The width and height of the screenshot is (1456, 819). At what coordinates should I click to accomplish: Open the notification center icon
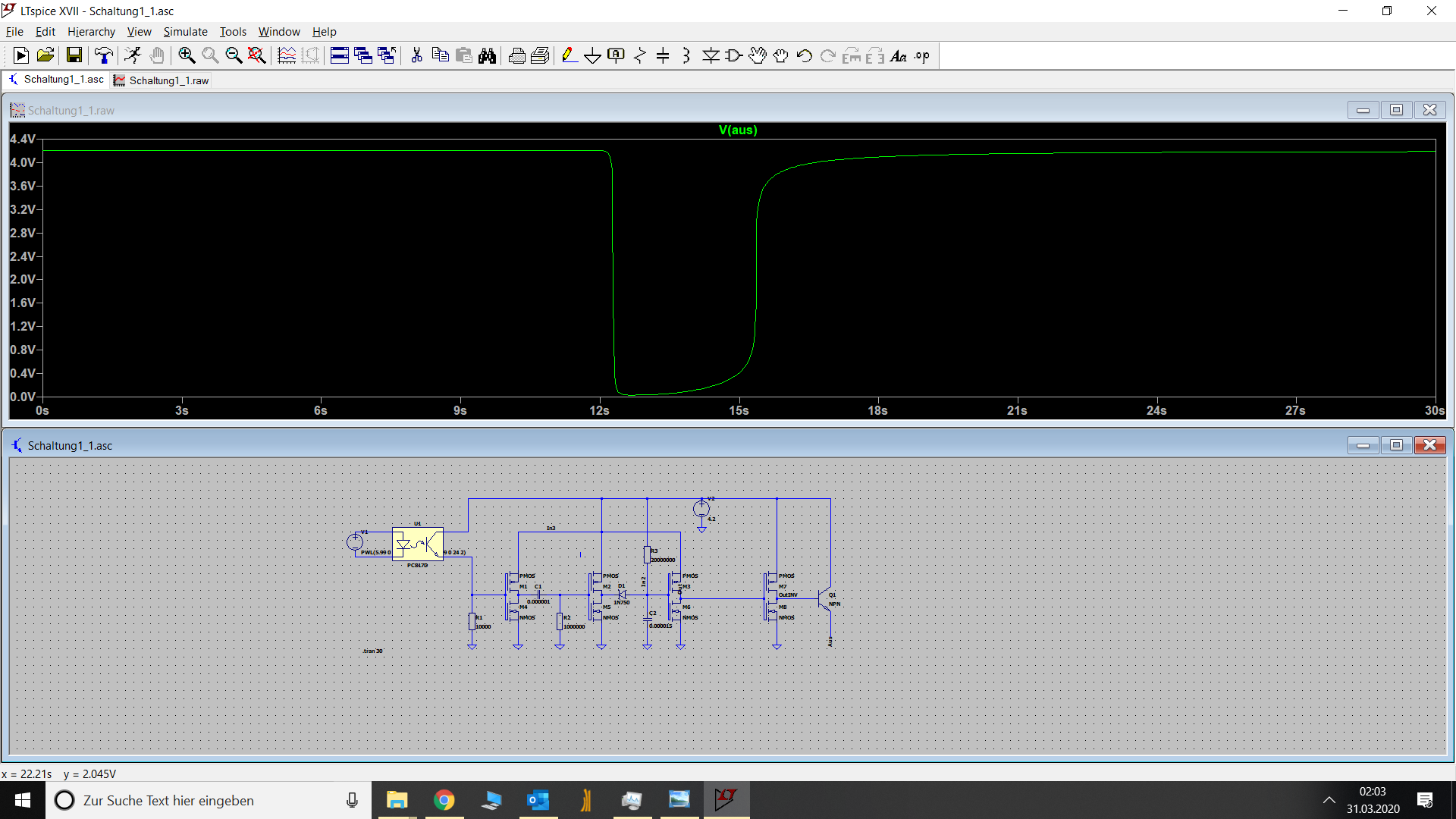click(1425, 800)
